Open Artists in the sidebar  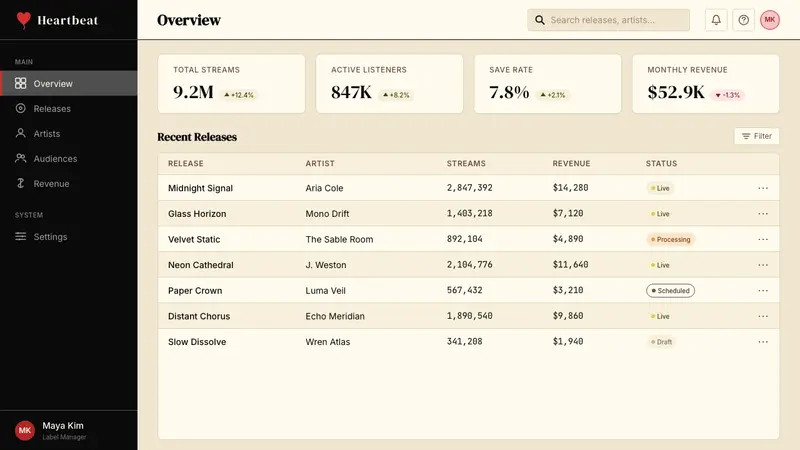(69, 133)
